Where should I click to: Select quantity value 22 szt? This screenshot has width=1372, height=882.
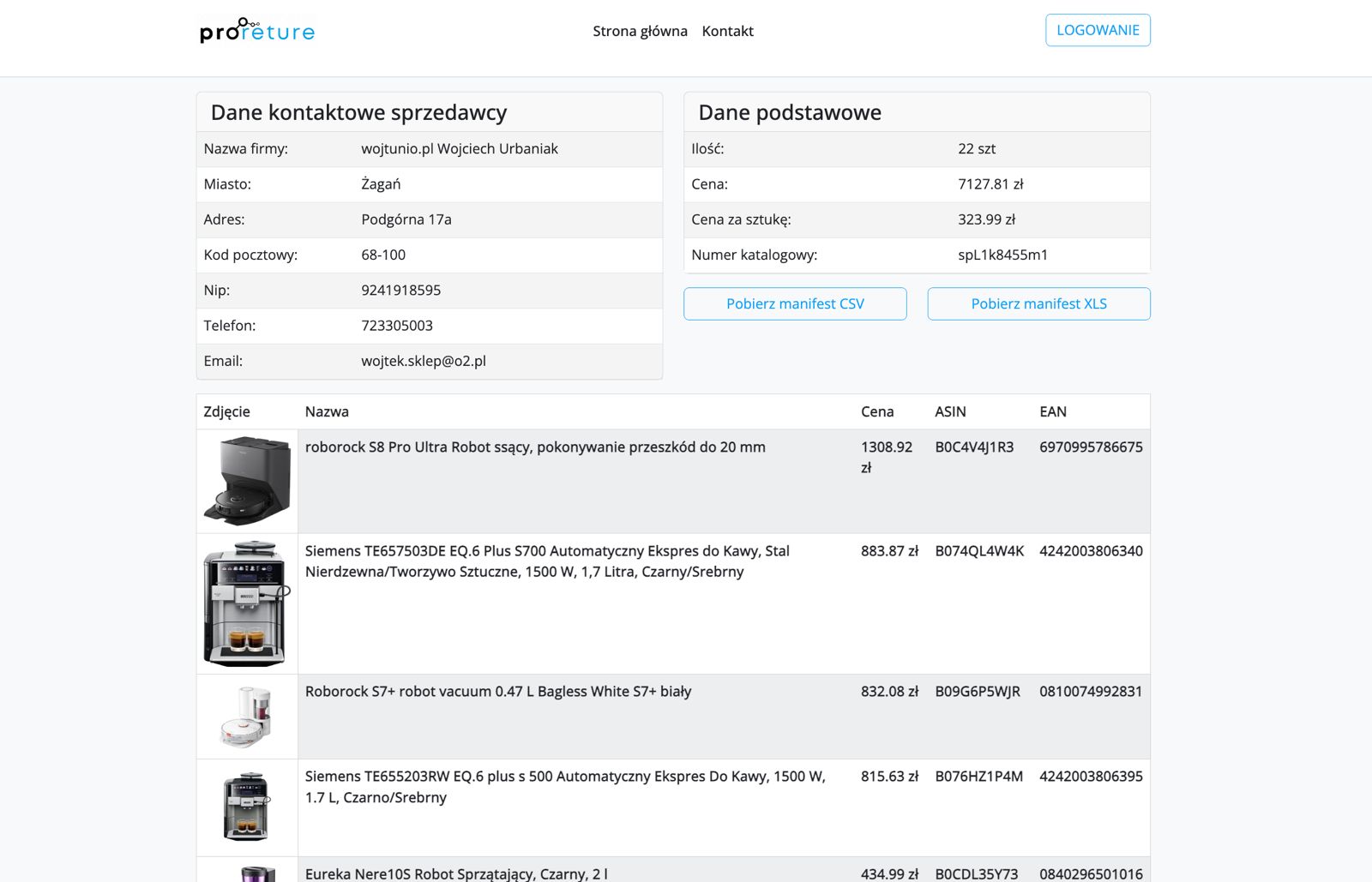pyautogui.click(x=977, y=148)
